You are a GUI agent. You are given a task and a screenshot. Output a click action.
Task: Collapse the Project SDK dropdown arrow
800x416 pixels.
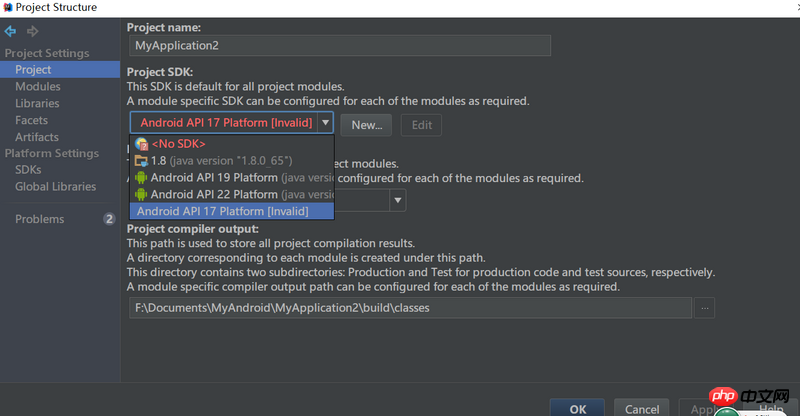coord(325,123)
